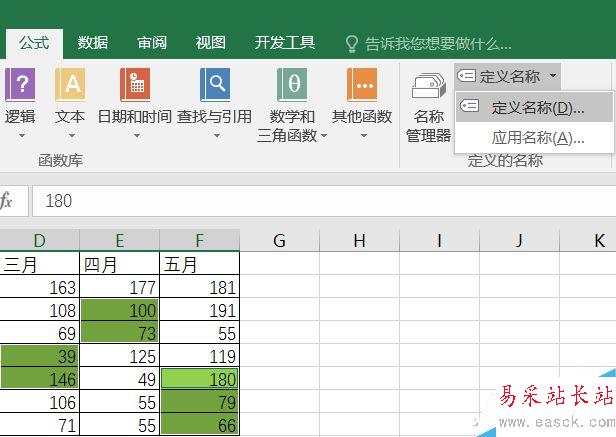Open the Text functions icon
Image resolution: width=616 pixels, height=437 pixels.
click(x=70, y=85)
